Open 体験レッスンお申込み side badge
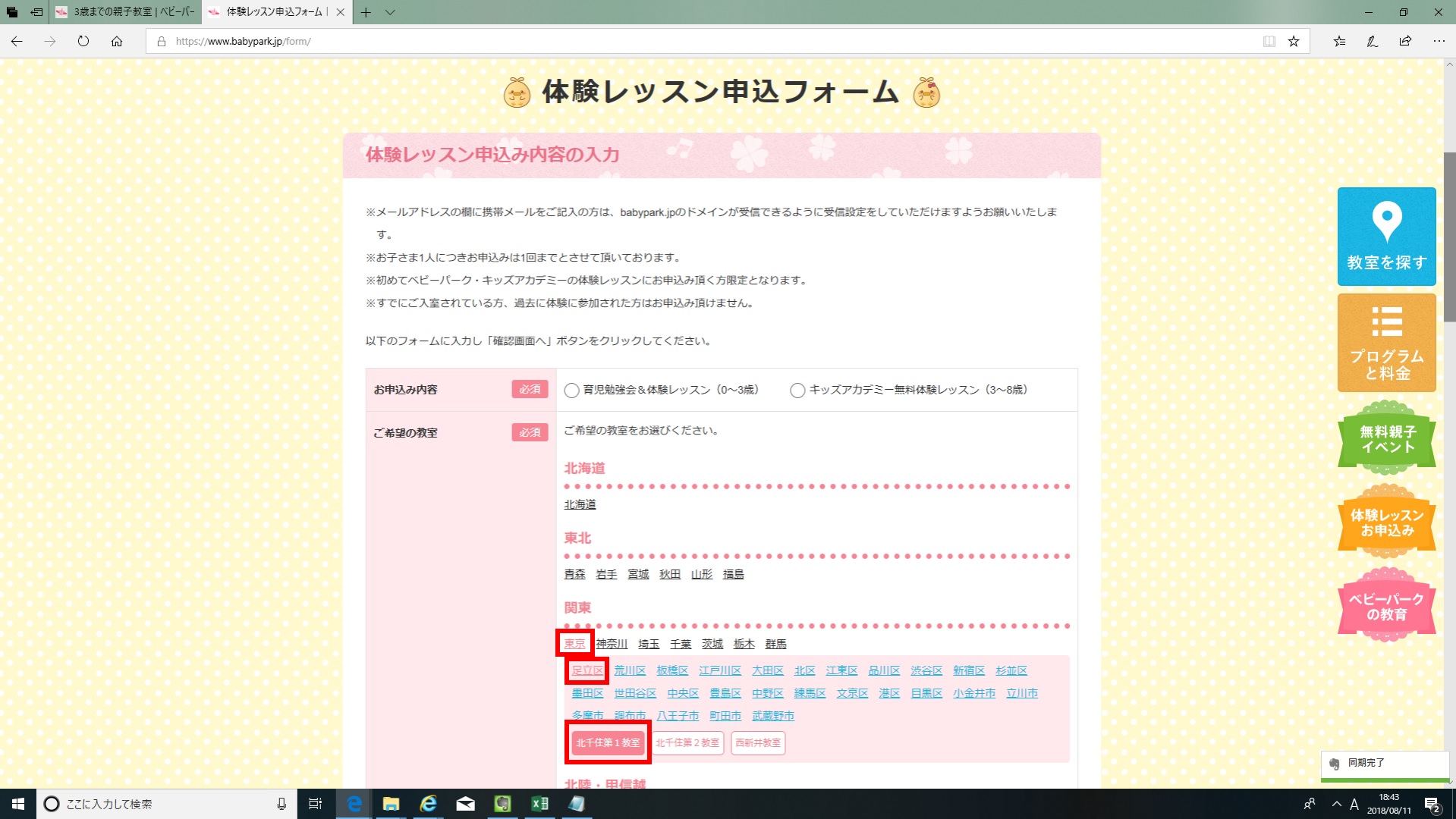 tap(1386, 522)
